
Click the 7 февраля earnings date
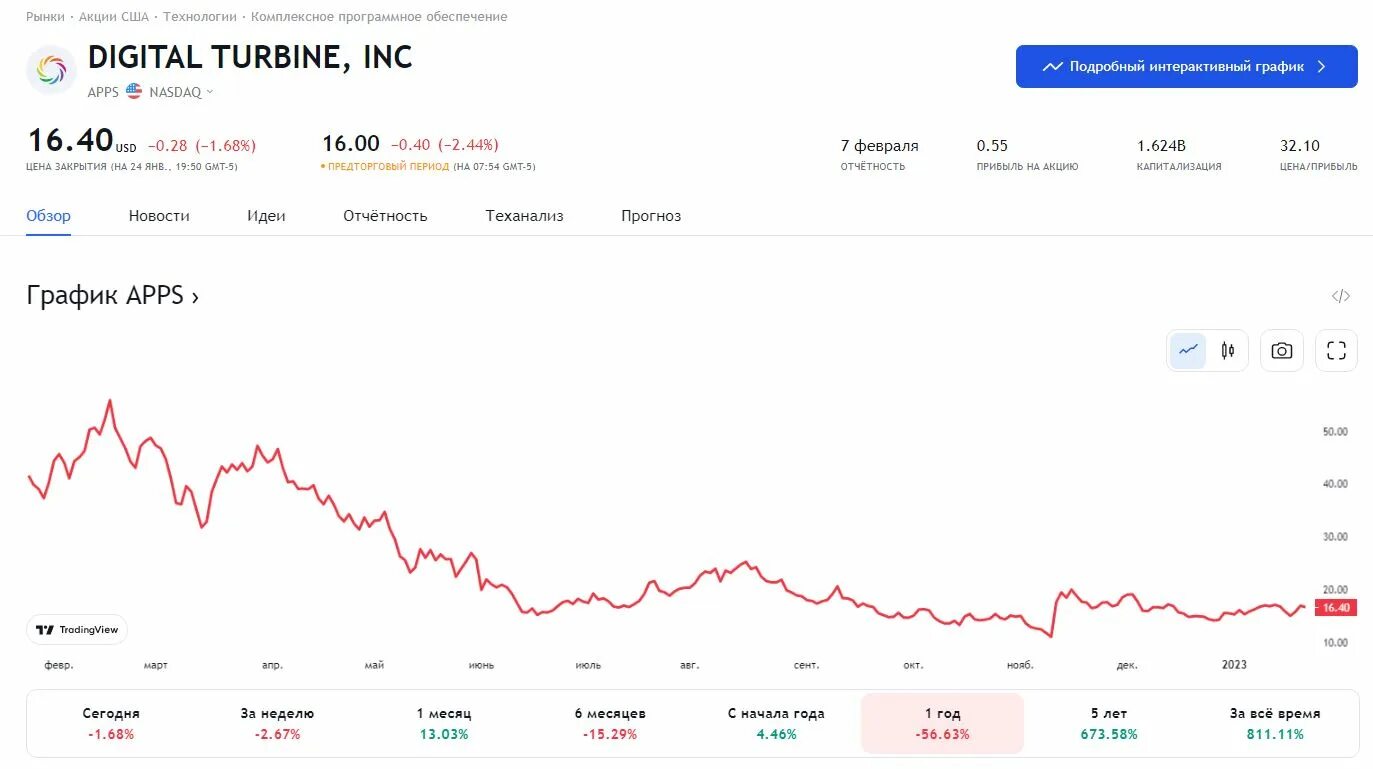[x=879, y=146]
